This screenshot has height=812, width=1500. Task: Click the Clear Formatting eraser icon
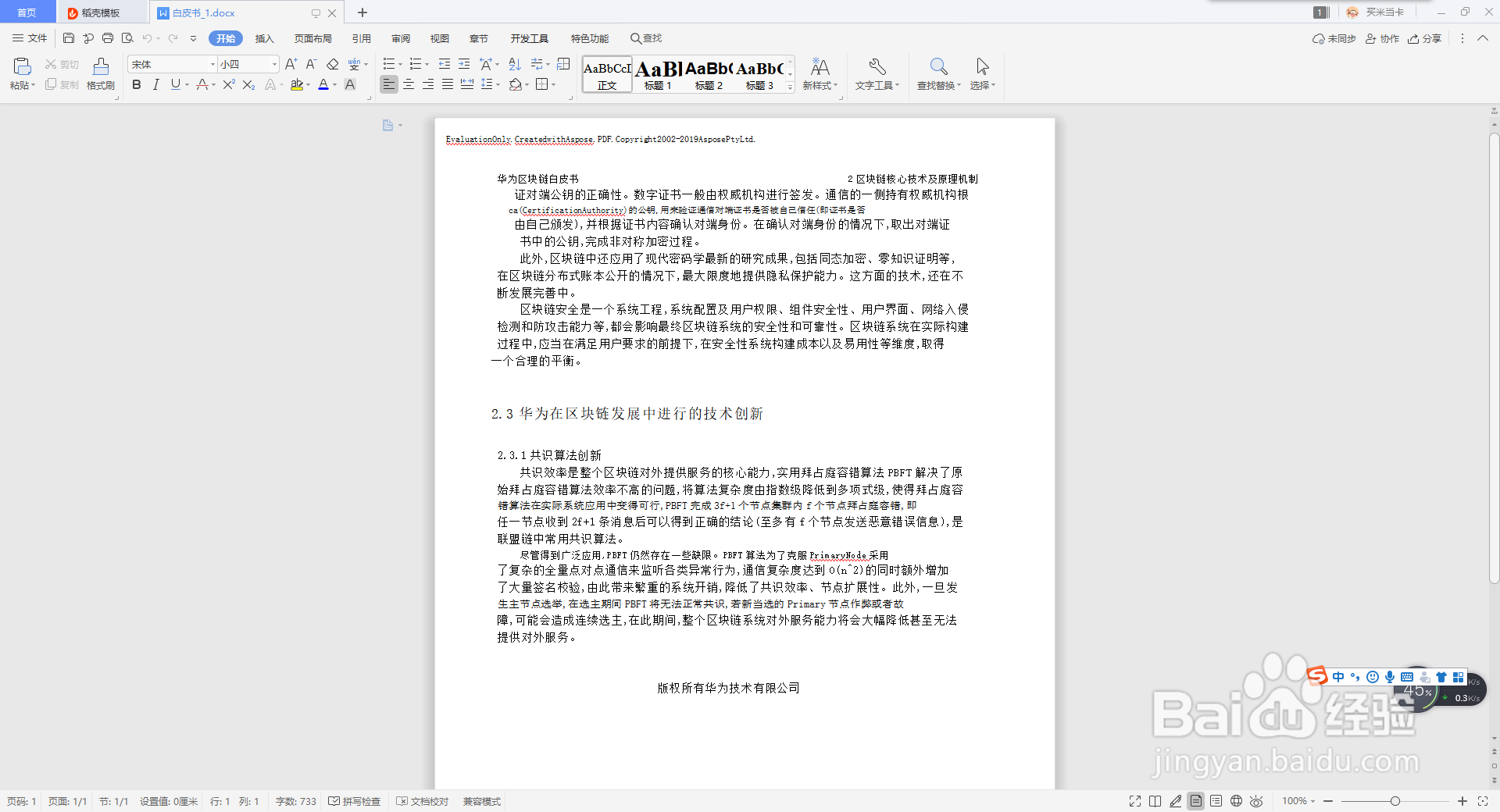pyautogui.click(x=333, y=64)
